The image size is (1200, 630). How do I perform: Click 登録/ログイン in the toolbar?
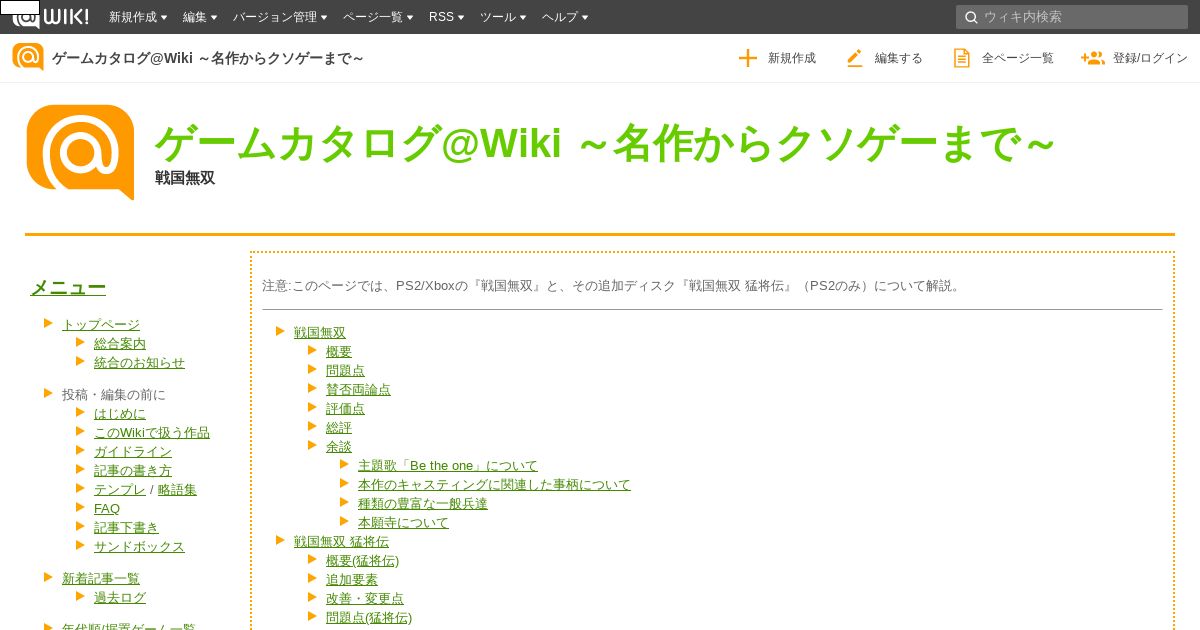click(x=1150, y=58)
